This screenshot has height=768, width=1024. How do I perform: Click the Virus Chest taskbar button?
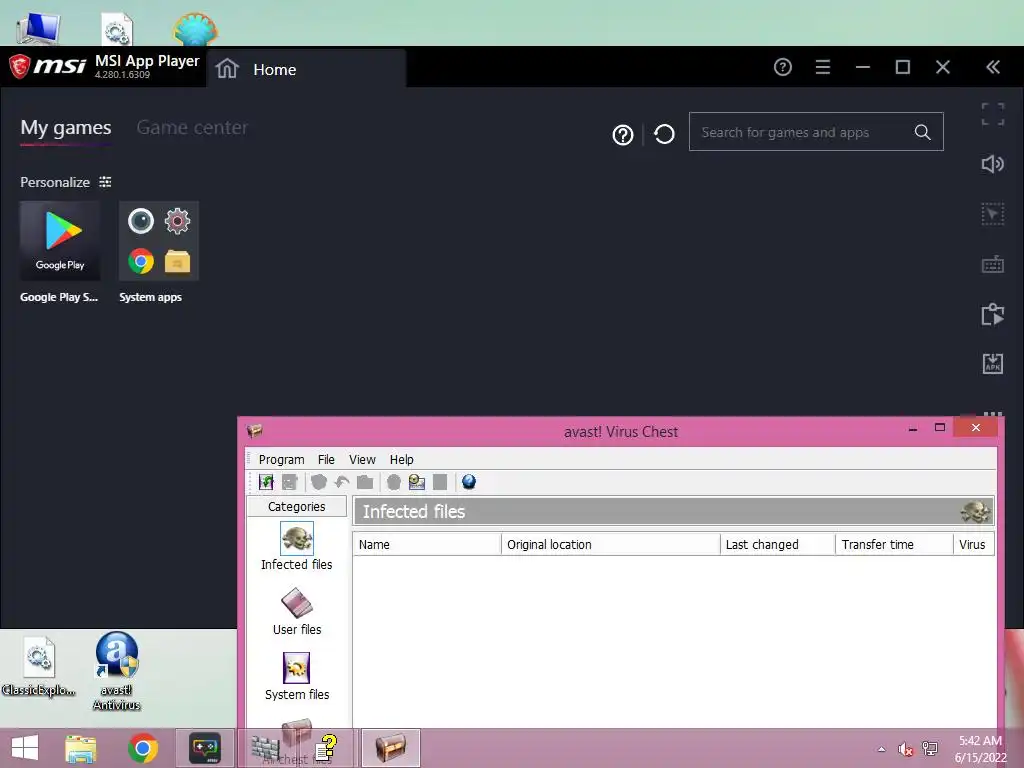(391, 748)
